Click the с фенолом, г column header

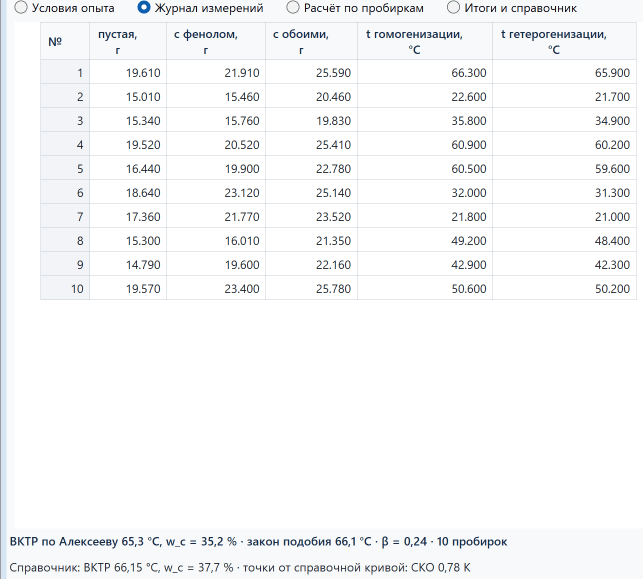(216, 41)
